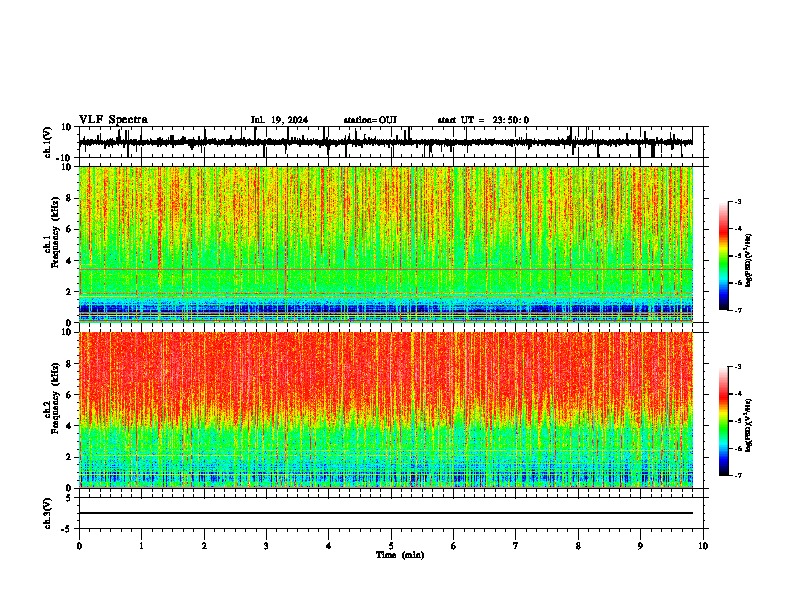Click time axis tick label "10"
Screen dimensions: 792x612
[x=703, y=546]
